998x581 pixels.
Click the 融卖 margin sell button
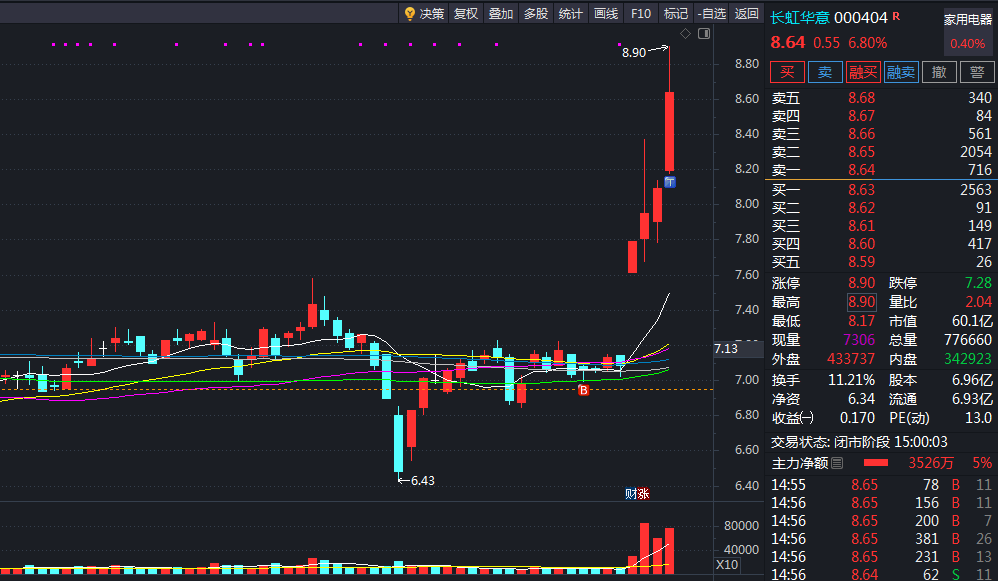(x=901, y=72)
